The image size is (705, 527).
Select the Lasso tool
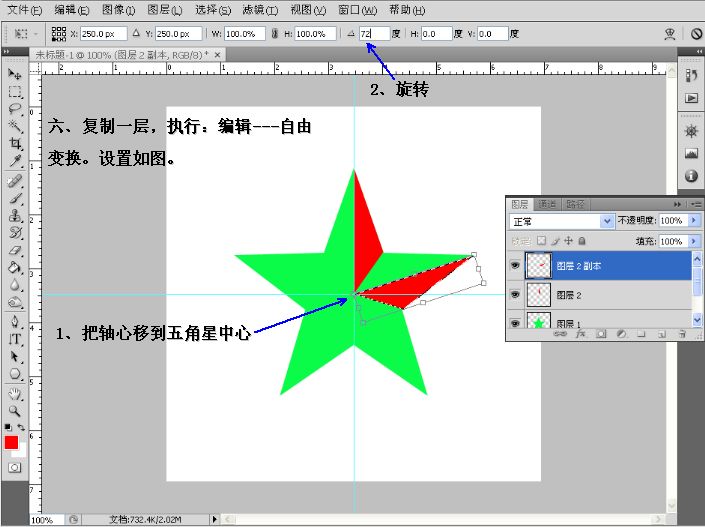15,109
